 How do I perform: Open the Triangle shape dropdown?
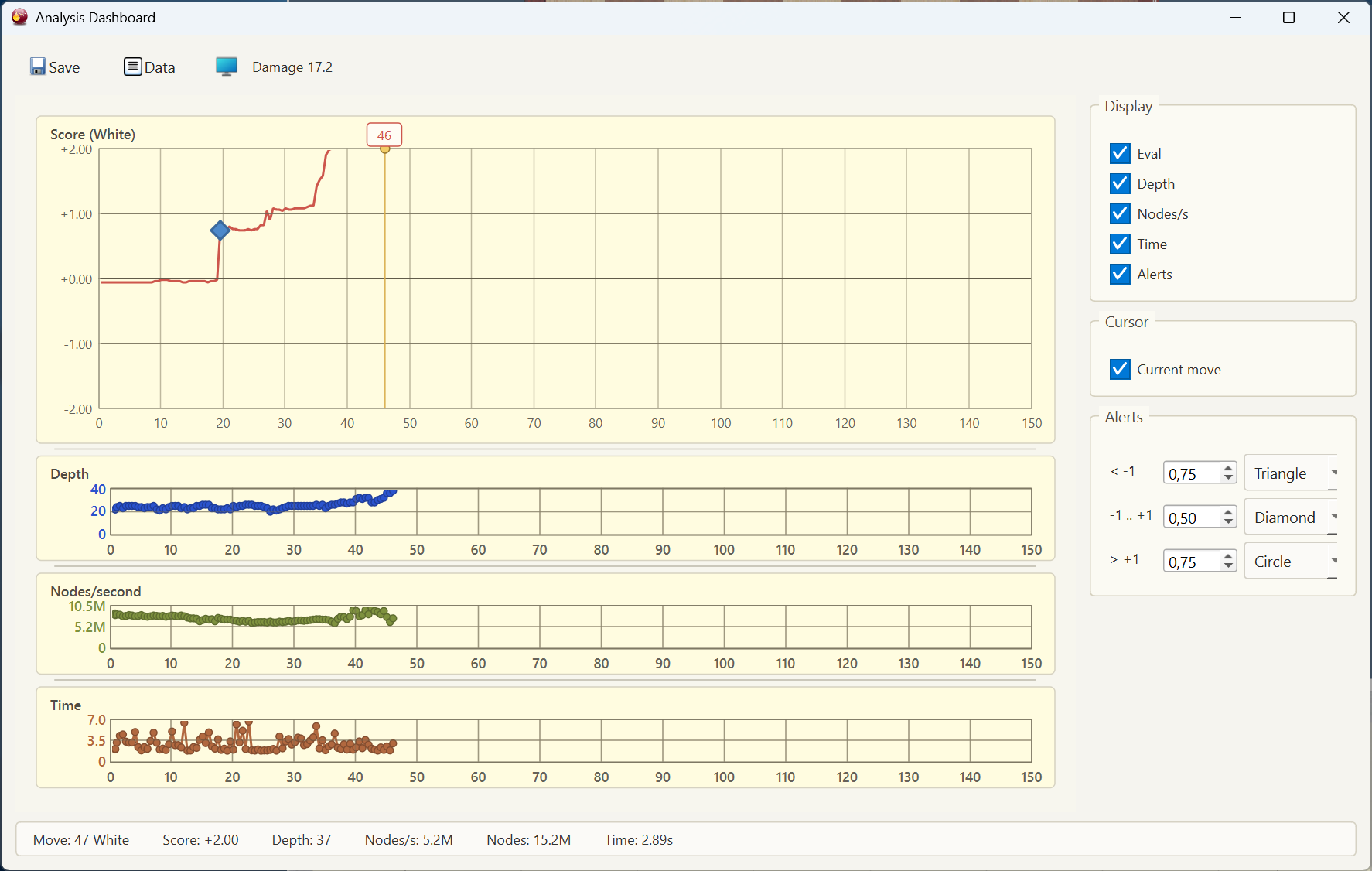[x=1292, y=473]
